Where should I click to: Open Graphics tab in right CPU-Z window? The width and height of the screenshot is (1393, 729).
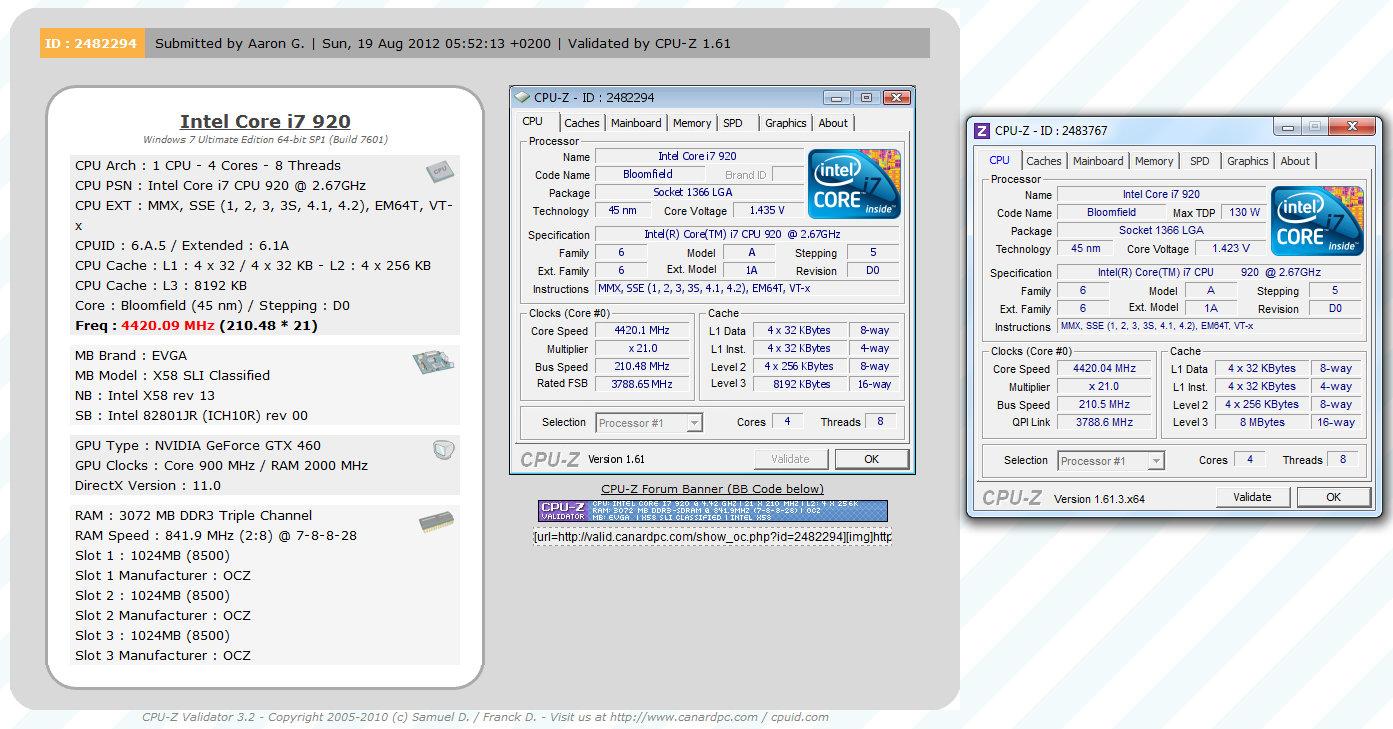[1247, 161]
